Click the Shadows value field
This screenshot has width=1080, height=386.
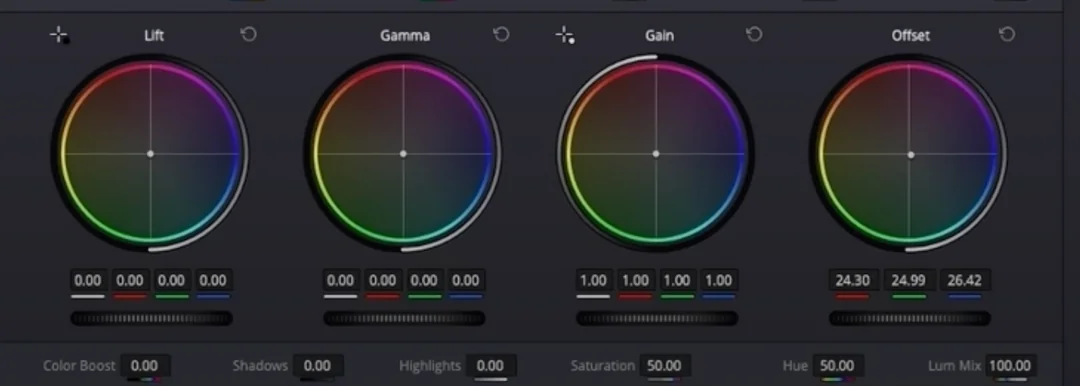pos(318,365)
